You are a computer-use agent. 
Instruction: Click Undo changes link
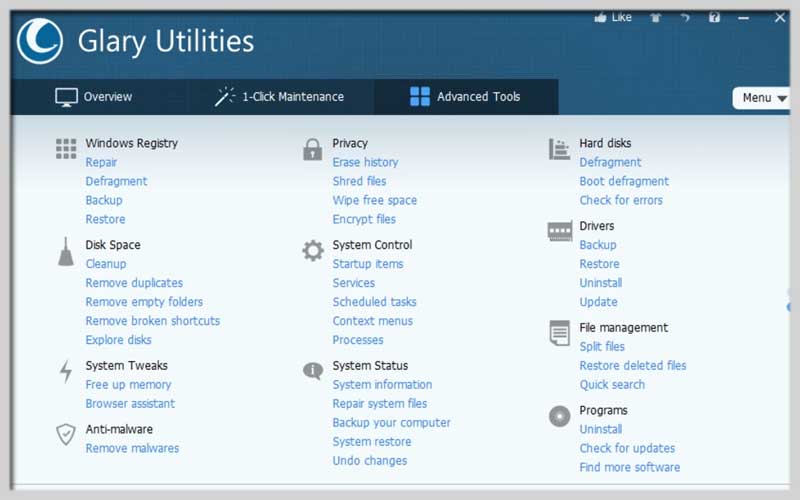(369, 460)
